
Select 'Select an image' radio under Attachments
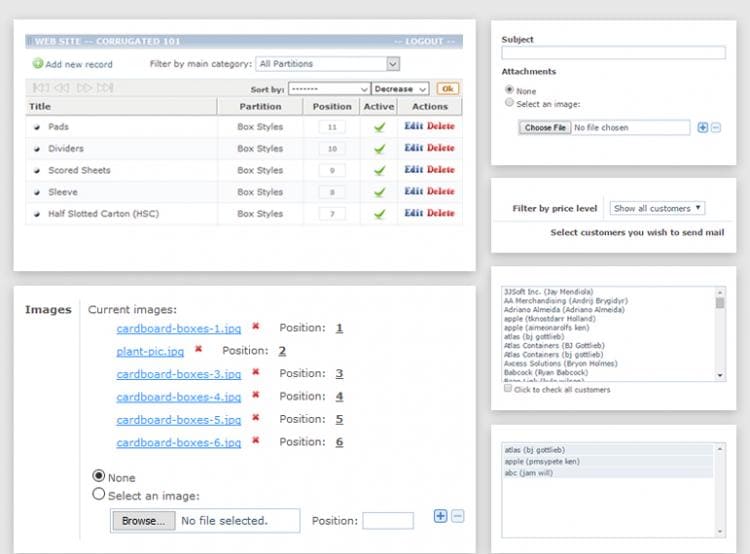[509, 102]
